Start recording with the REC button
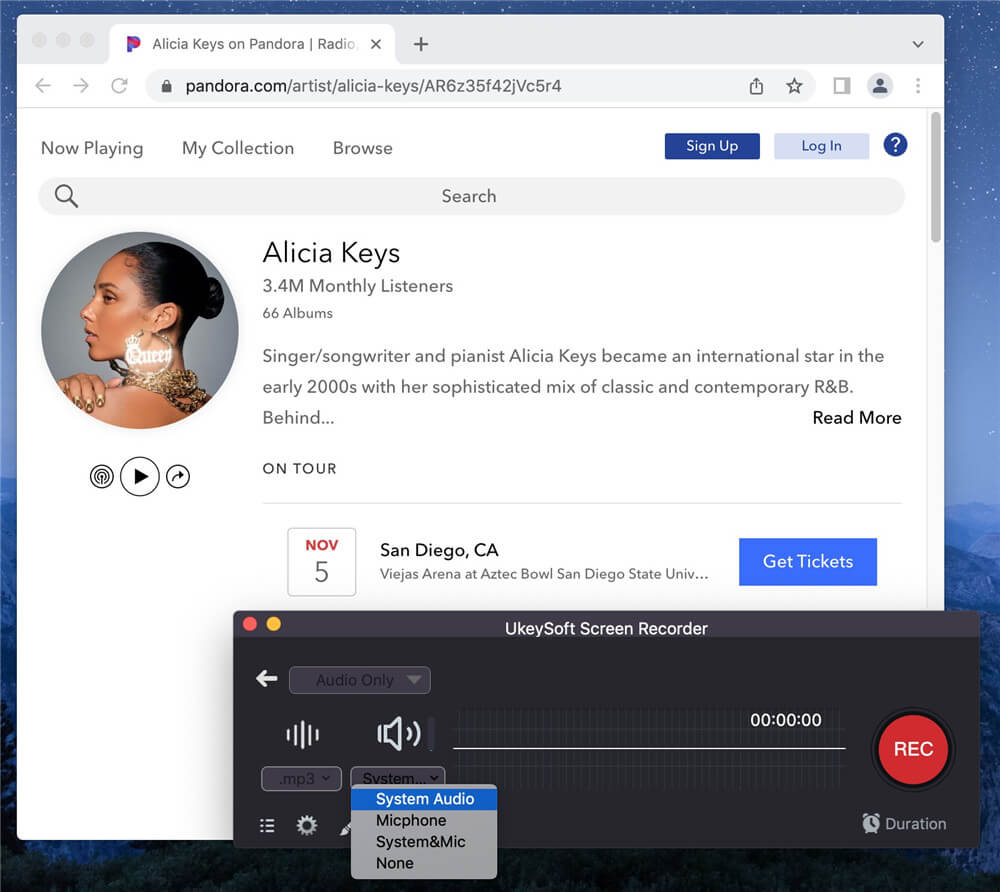The height and width of the screenshot is (892, 1000). click(913, 749)
